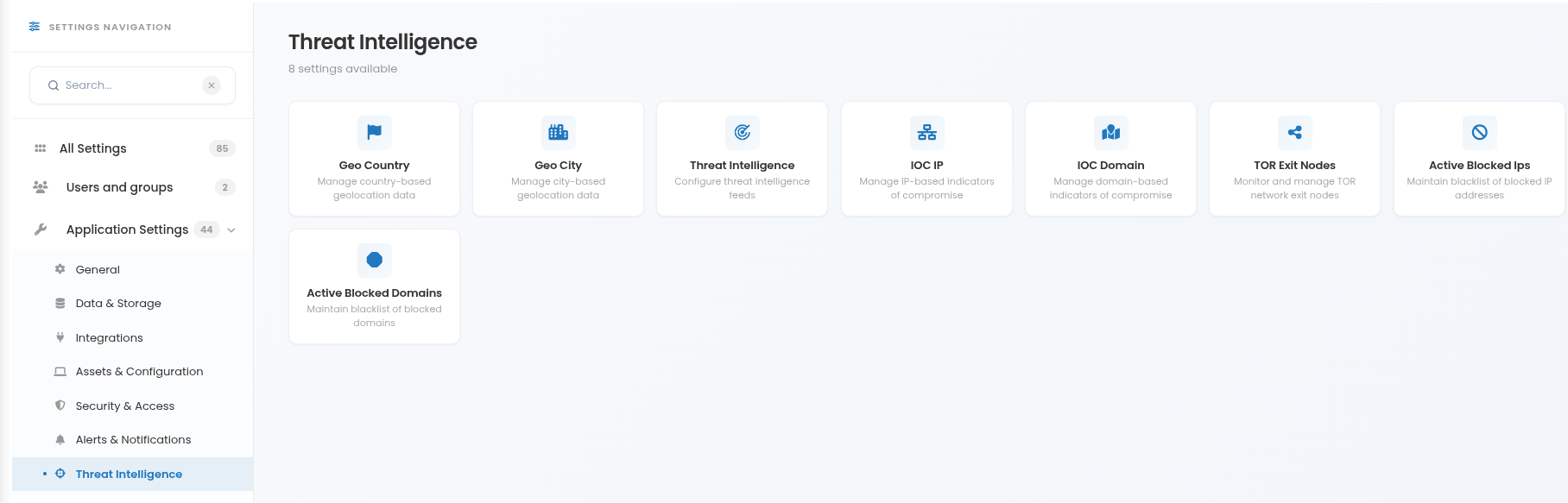Image resolution: width=1568 pixels, height=503 pixels.
Task: Click the IOC IP network icon
Action: tap(926, 132)
